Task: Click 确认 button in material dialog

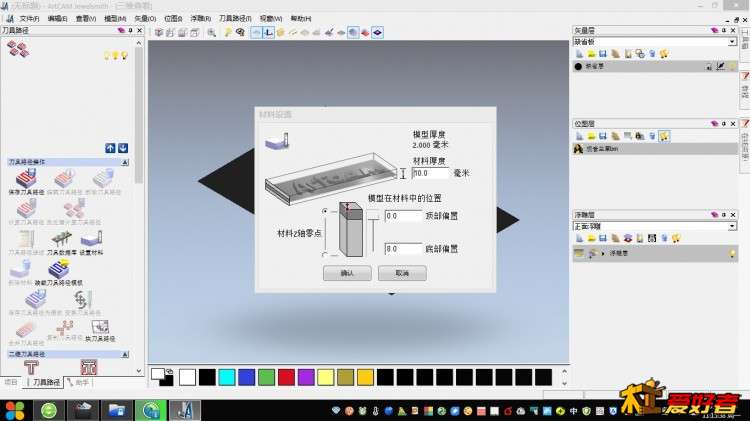Action: pyautogui.click(x=347, y=273)
